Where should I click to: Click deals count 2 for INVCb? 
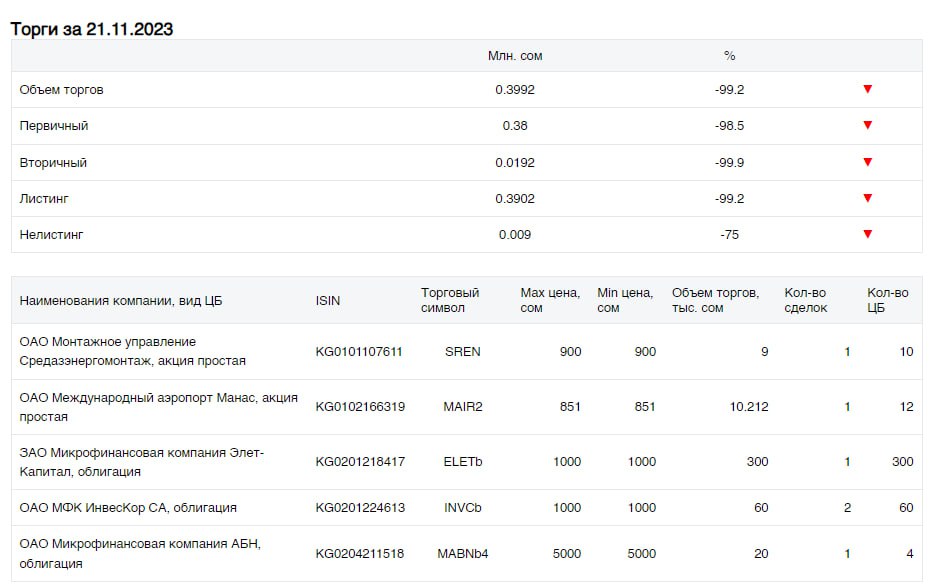point(847,508)
